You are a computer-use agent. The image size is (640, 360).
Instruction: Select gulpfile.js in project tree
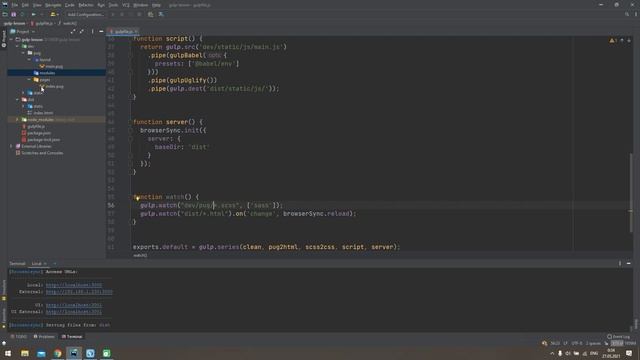[x=36, y=127]
